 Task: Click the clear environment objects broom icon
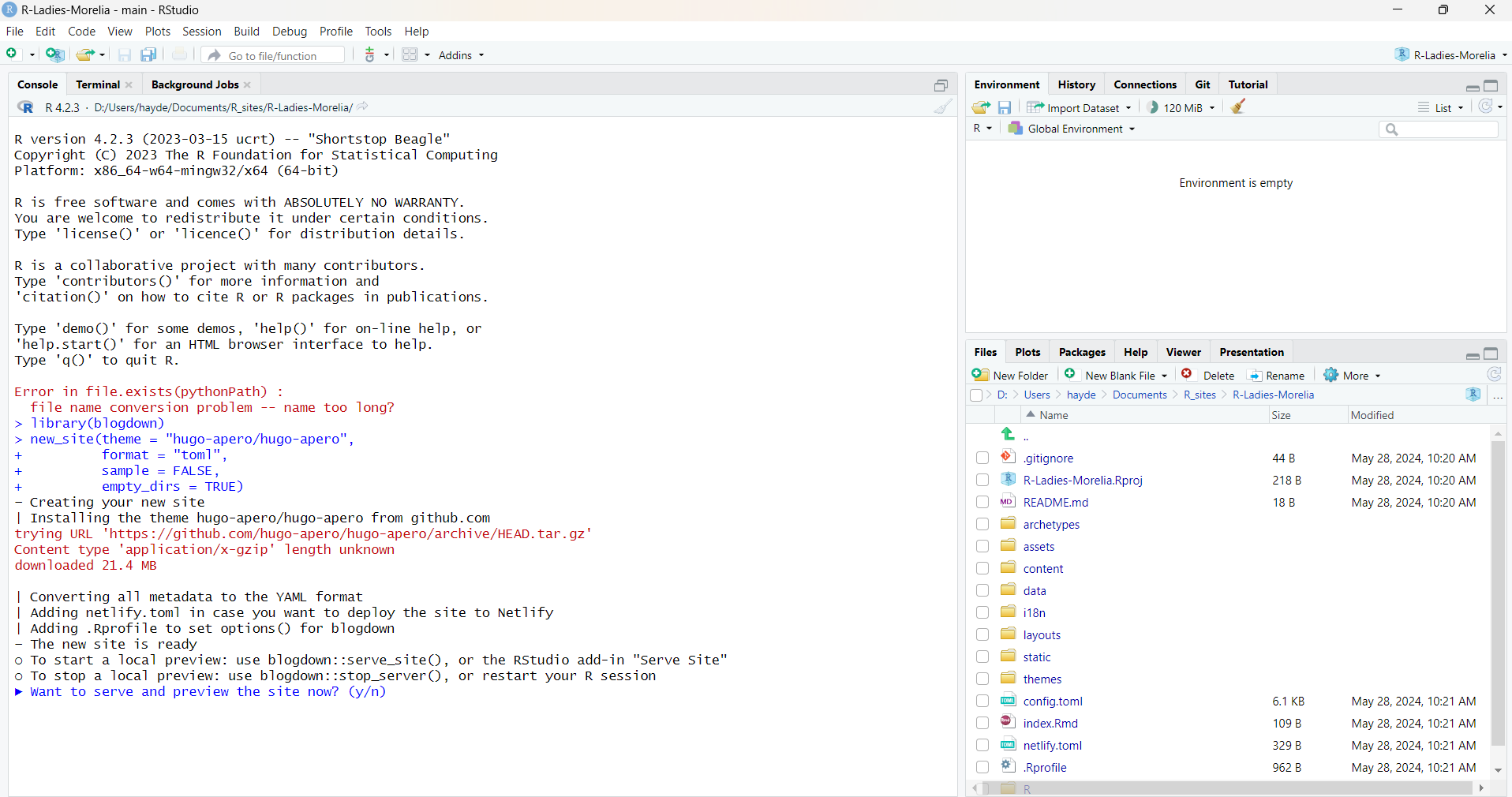(1238, 107)
